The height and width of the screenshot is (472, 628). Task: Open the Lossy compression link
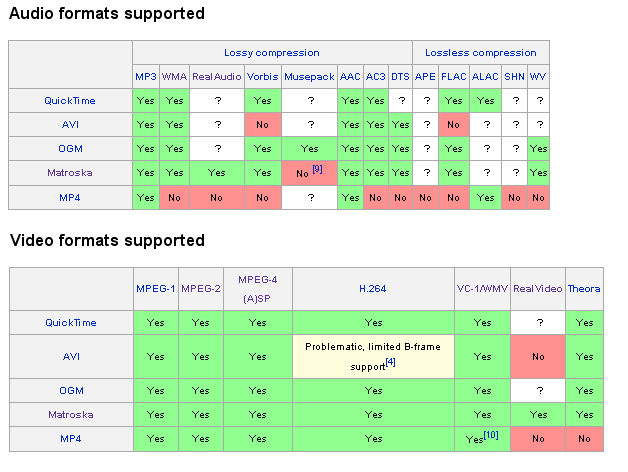tap(272, 53)
